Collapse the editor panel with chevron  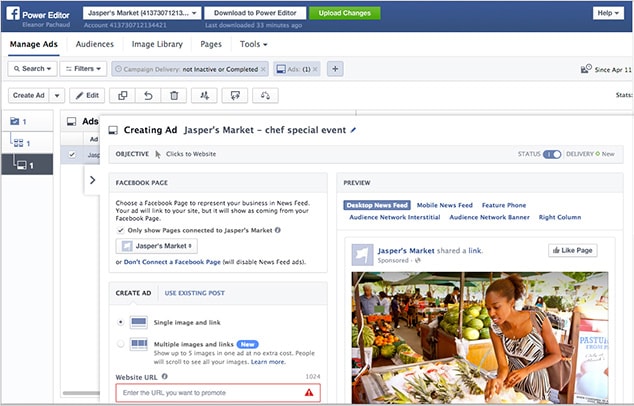(92, 180)
